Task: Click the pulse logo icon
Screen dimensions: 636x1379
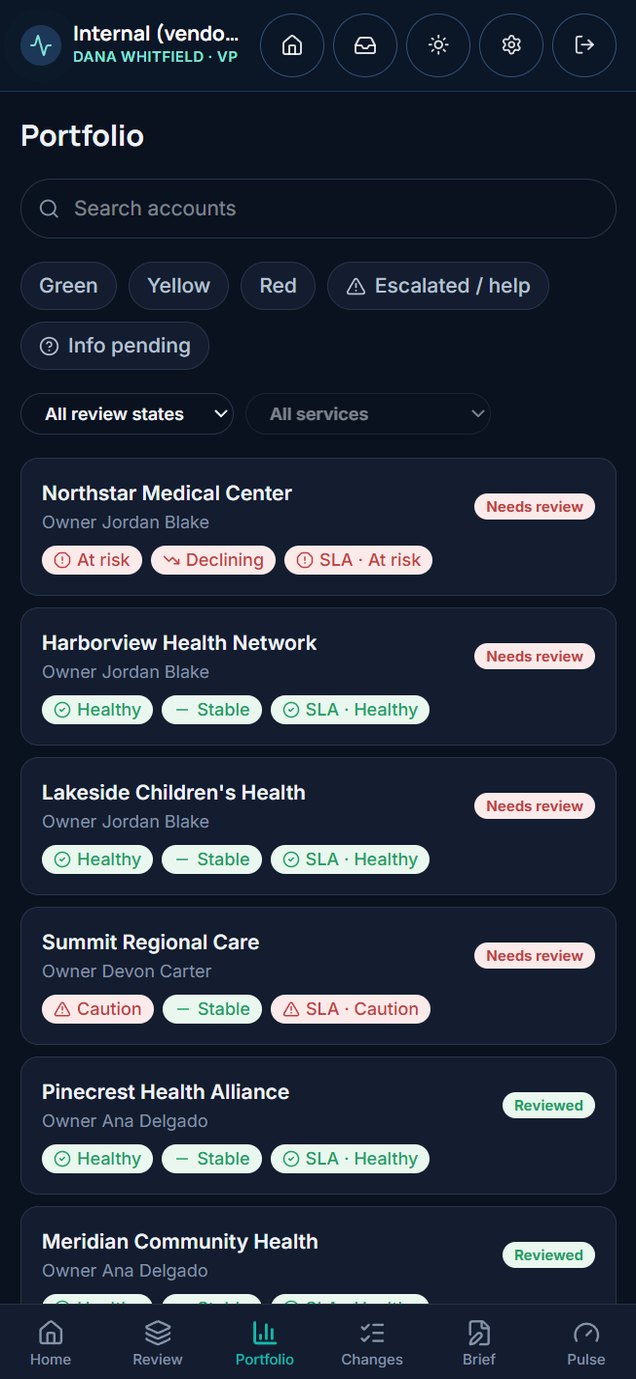Action: (41, 45)
